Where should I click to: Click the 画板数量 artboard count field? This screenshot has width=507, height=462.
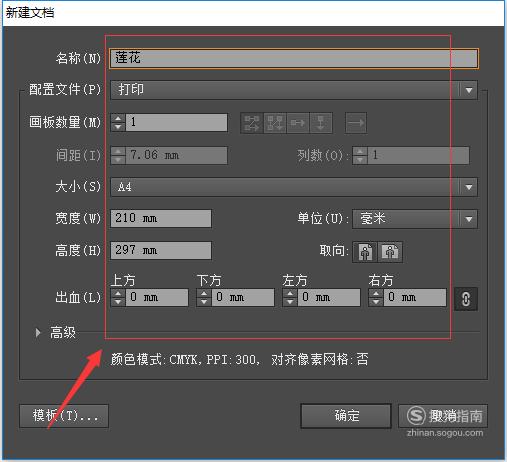tap(177, 122)
